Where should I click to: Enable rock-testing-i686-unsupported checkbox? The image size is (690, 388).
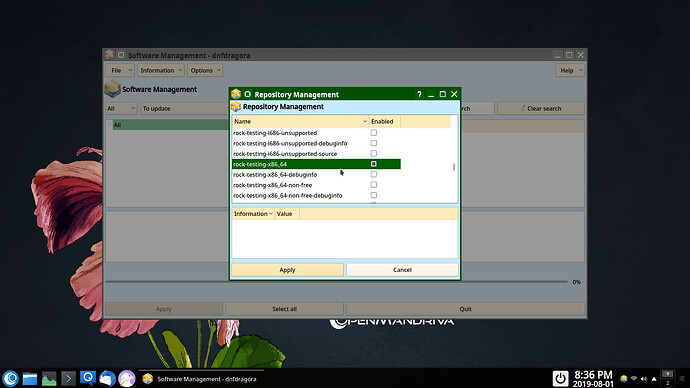374,132
